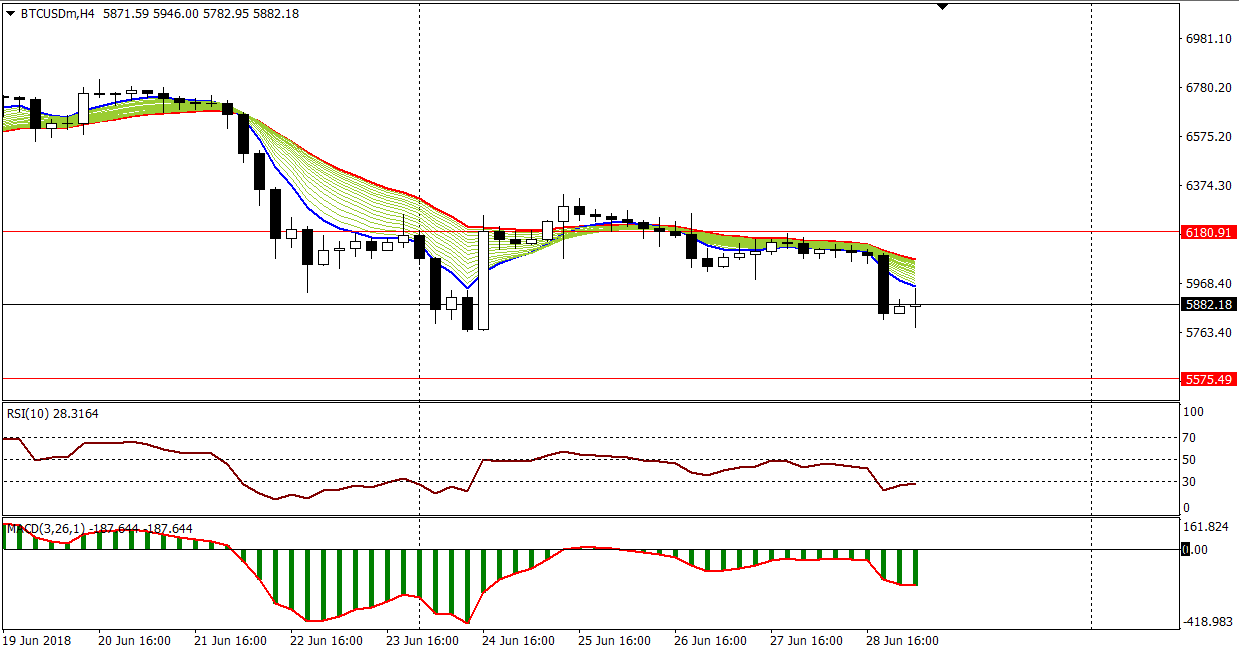Click the 28 Jun 16:00 time label
The height and width of the screenshot is (648, 1239).
click(903, 640)
